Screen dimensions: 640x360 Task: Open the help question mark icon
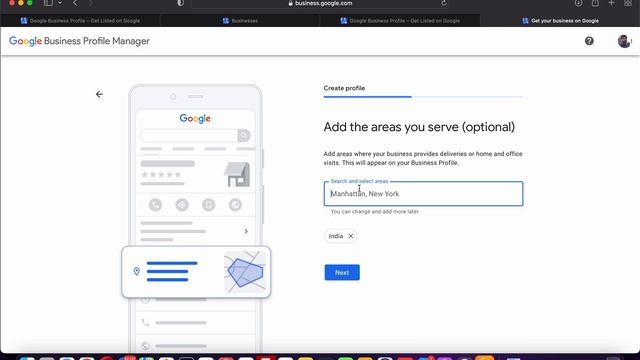[589, 41]
